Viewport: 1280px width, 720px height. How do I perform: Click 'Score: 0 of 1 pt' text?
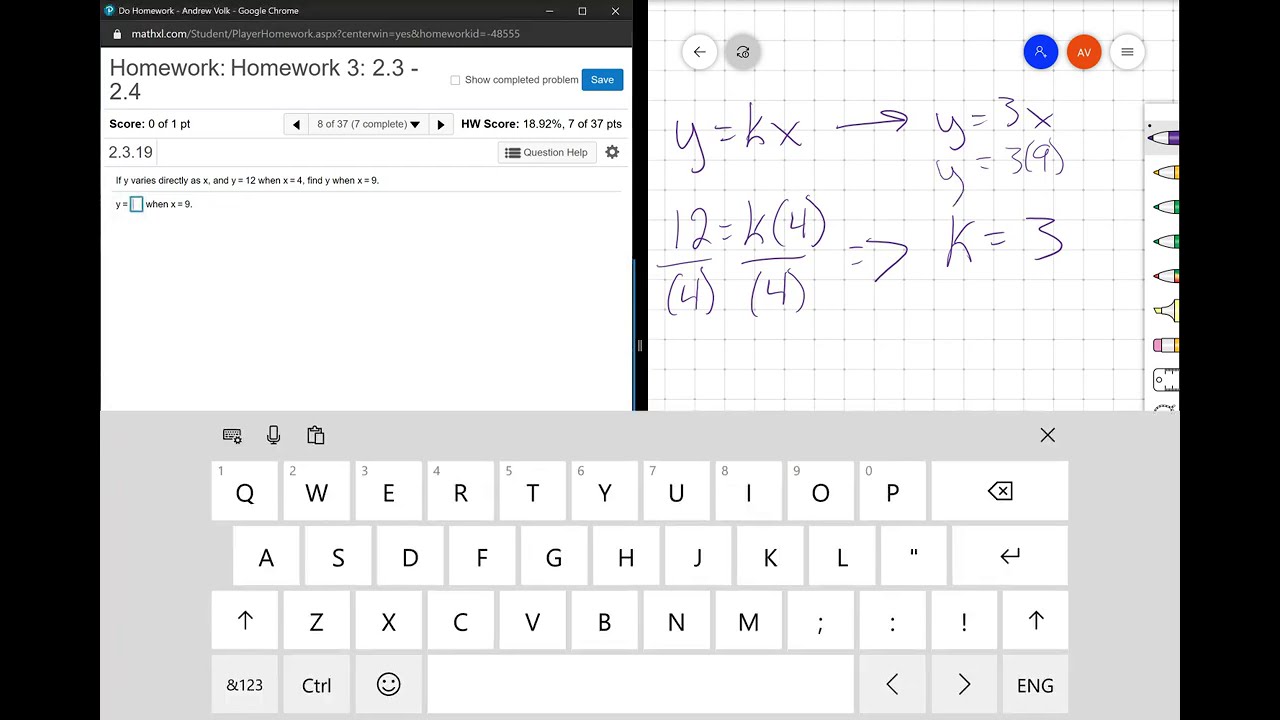click(x=150, y=124)
